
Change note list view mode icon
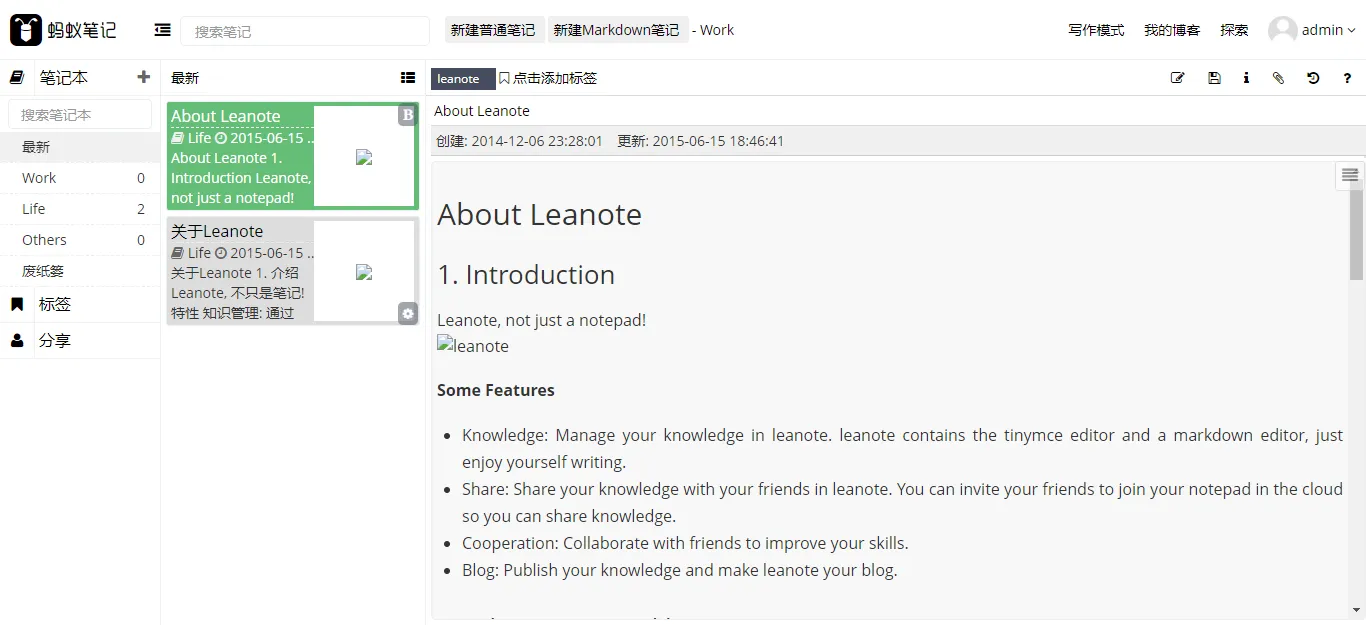407,77
